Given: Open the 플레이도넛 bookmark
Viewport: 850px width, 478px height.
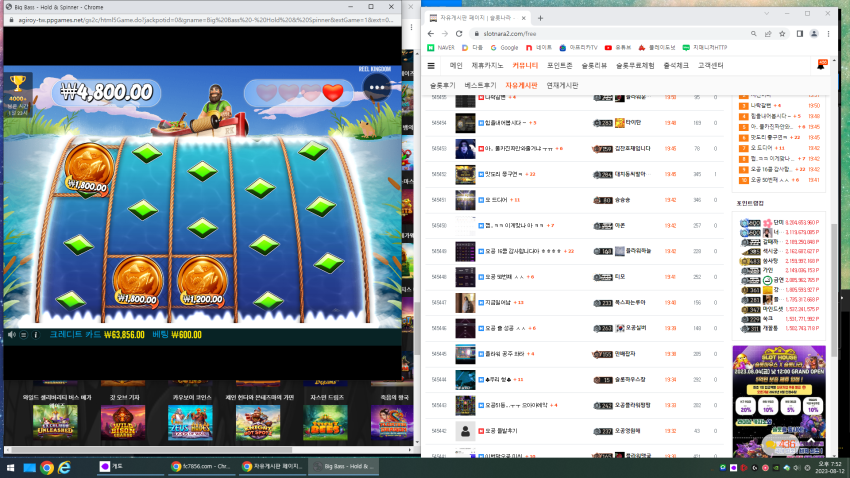Looking at the screenshot, I should coord(656,48).
